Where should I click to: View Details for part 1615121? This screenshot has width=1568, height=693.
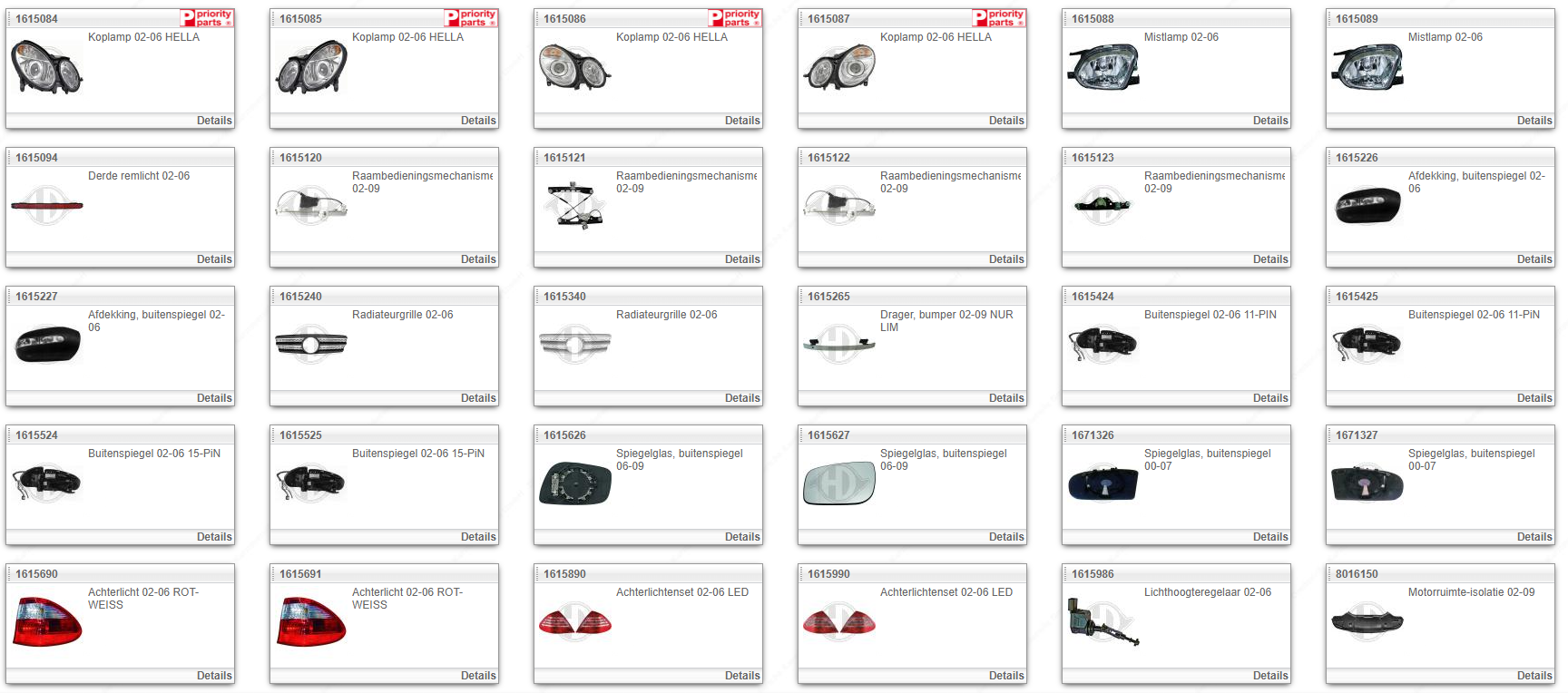coord(742,259)
